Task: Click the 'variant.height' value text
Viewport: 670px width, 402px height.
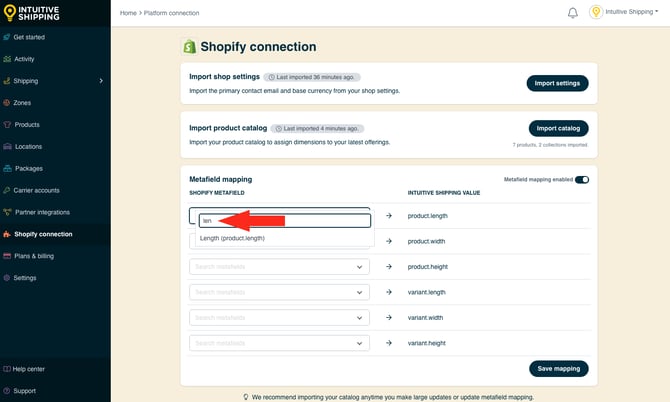Action: [426, 343]
